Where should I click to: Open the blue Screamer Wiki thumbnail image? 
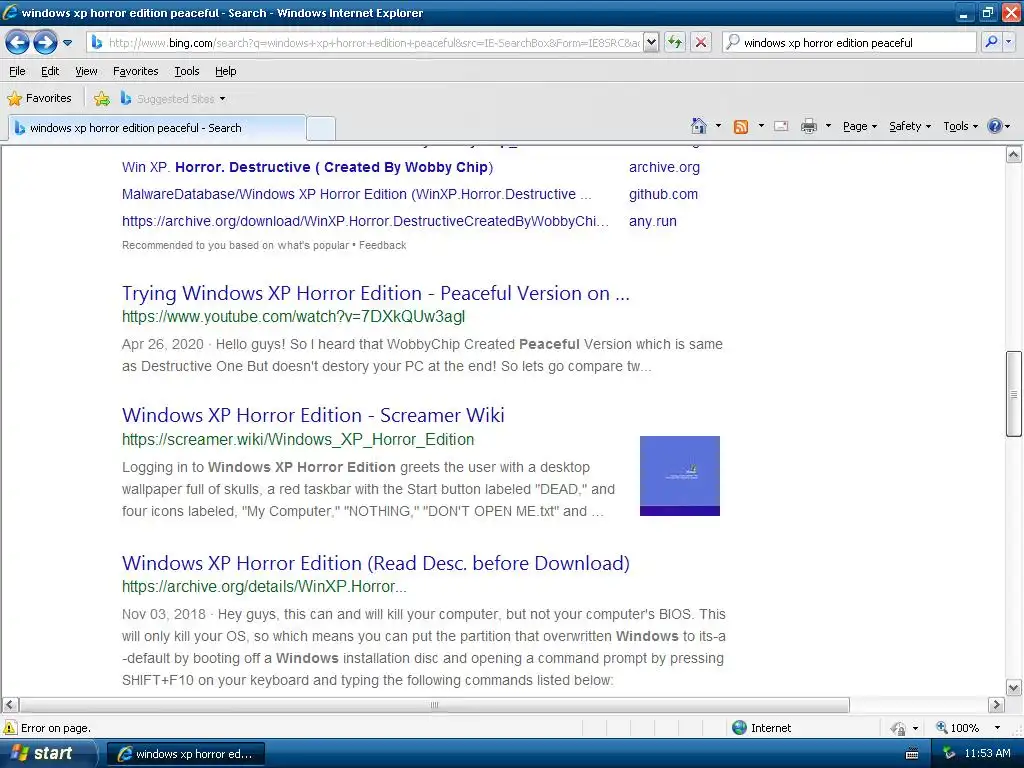680,476
